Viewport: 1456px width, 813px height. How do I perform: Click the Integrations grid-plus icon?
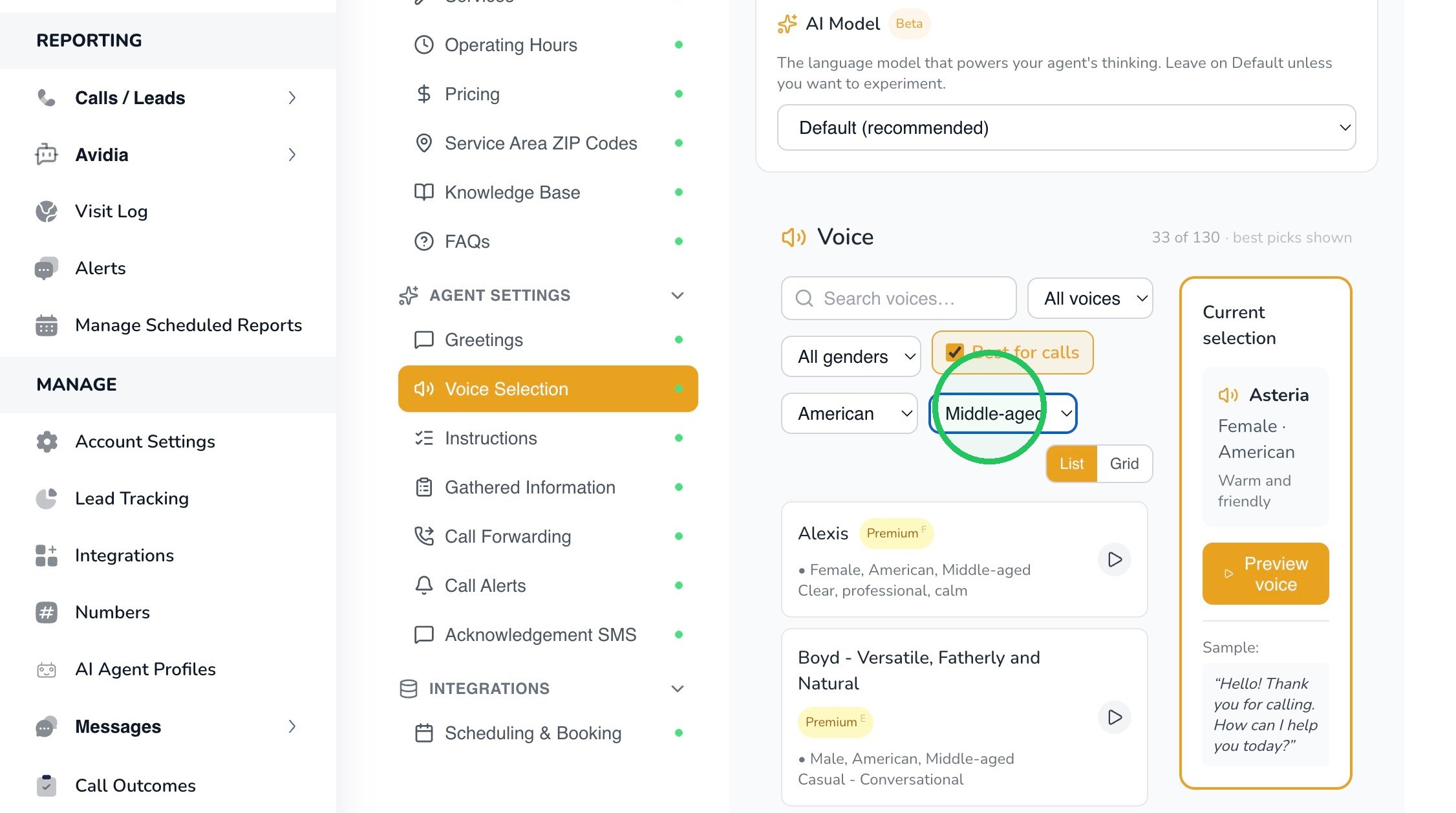pos(47,556)
